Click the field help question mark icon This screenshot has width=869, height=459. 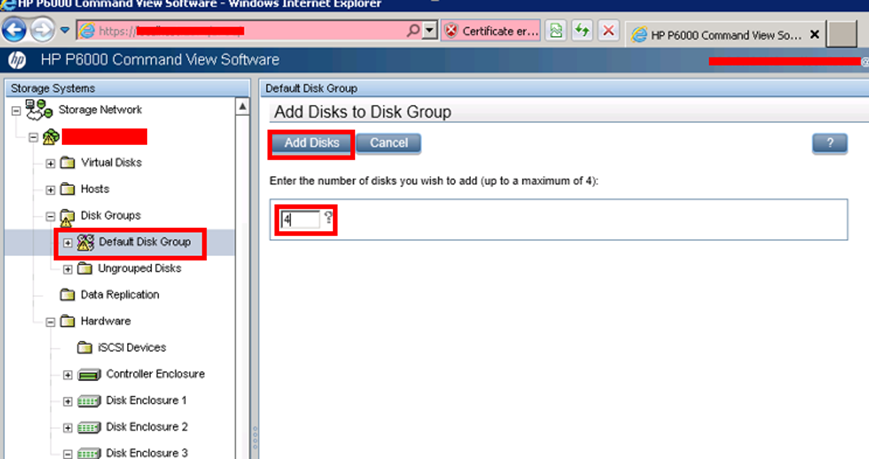pyautogui.click(x=329, y=217)
